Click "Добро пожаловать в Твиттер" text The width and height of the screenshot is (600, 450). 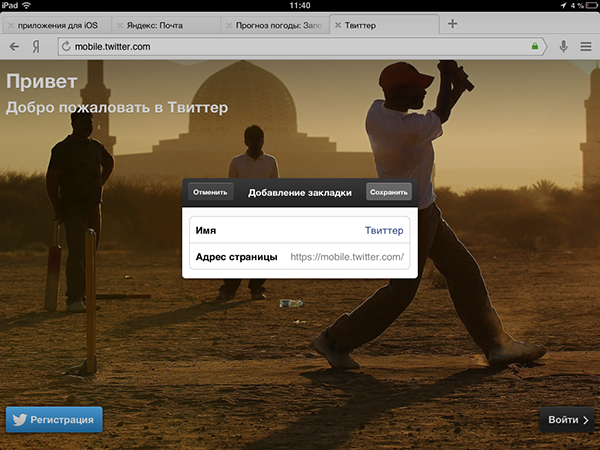click(x=117, y=108)
